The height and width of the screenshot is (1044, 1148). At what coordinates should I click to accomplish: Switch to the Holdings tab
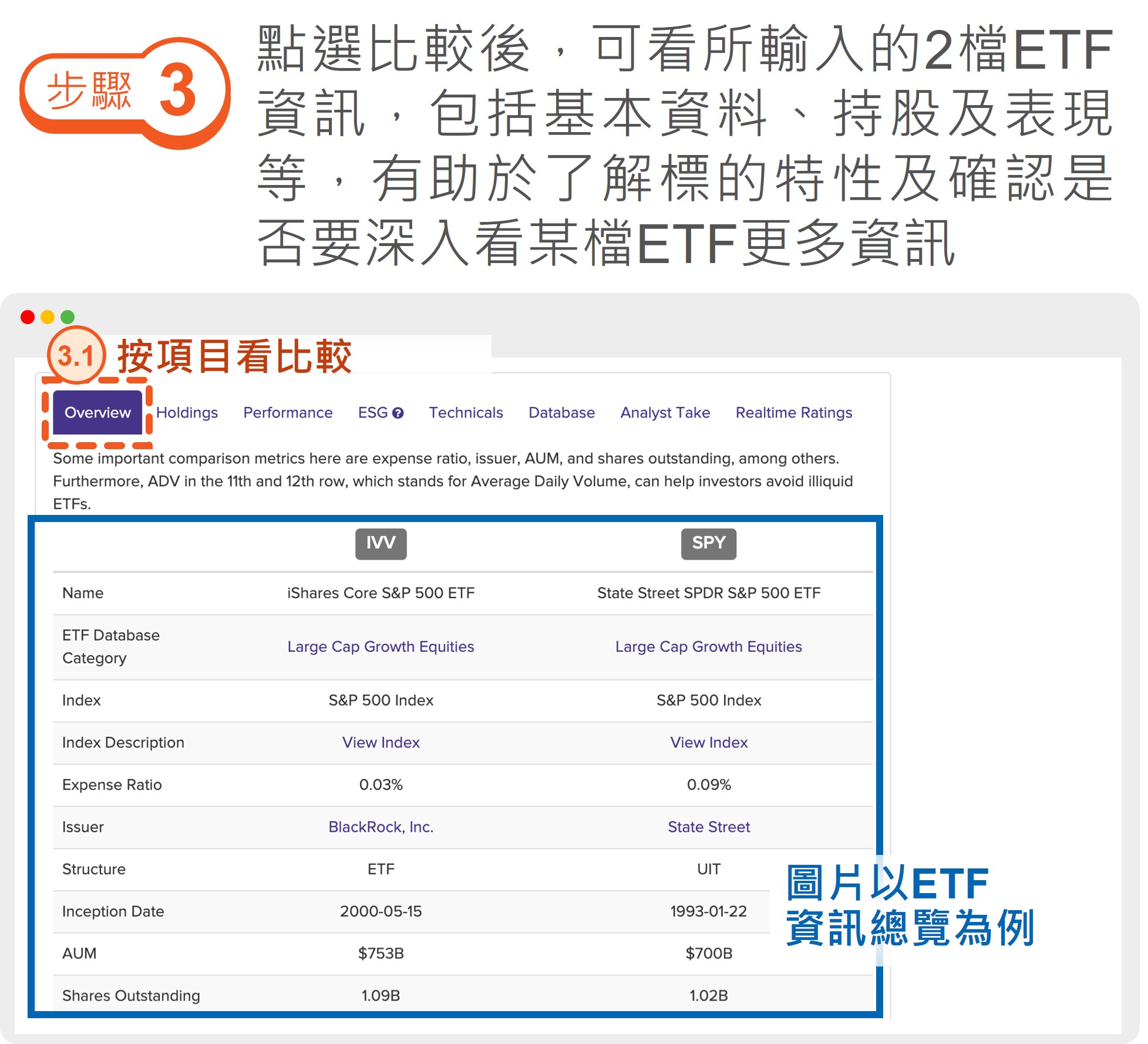click(x=187, y=413)
